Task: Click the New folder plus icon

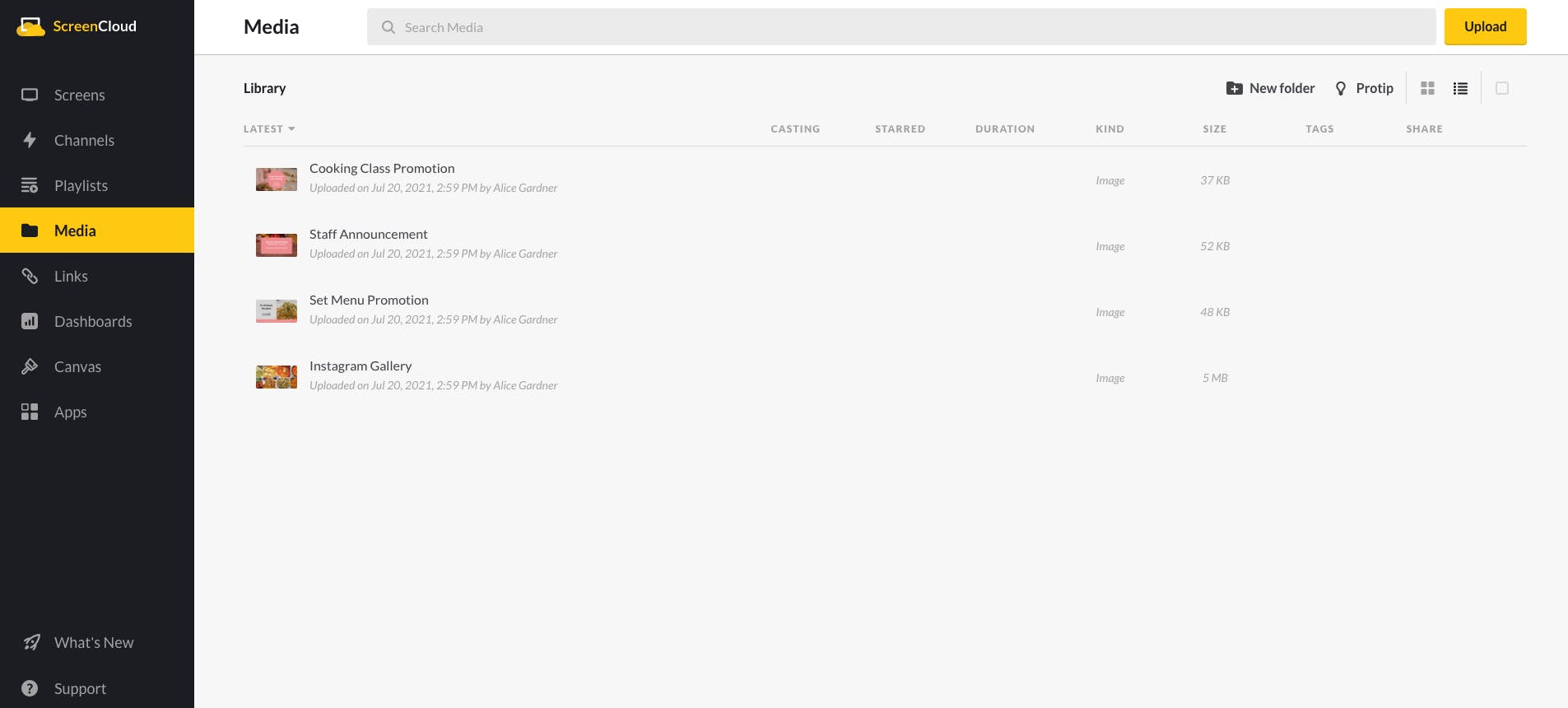Action: [x=1234, y=88]
